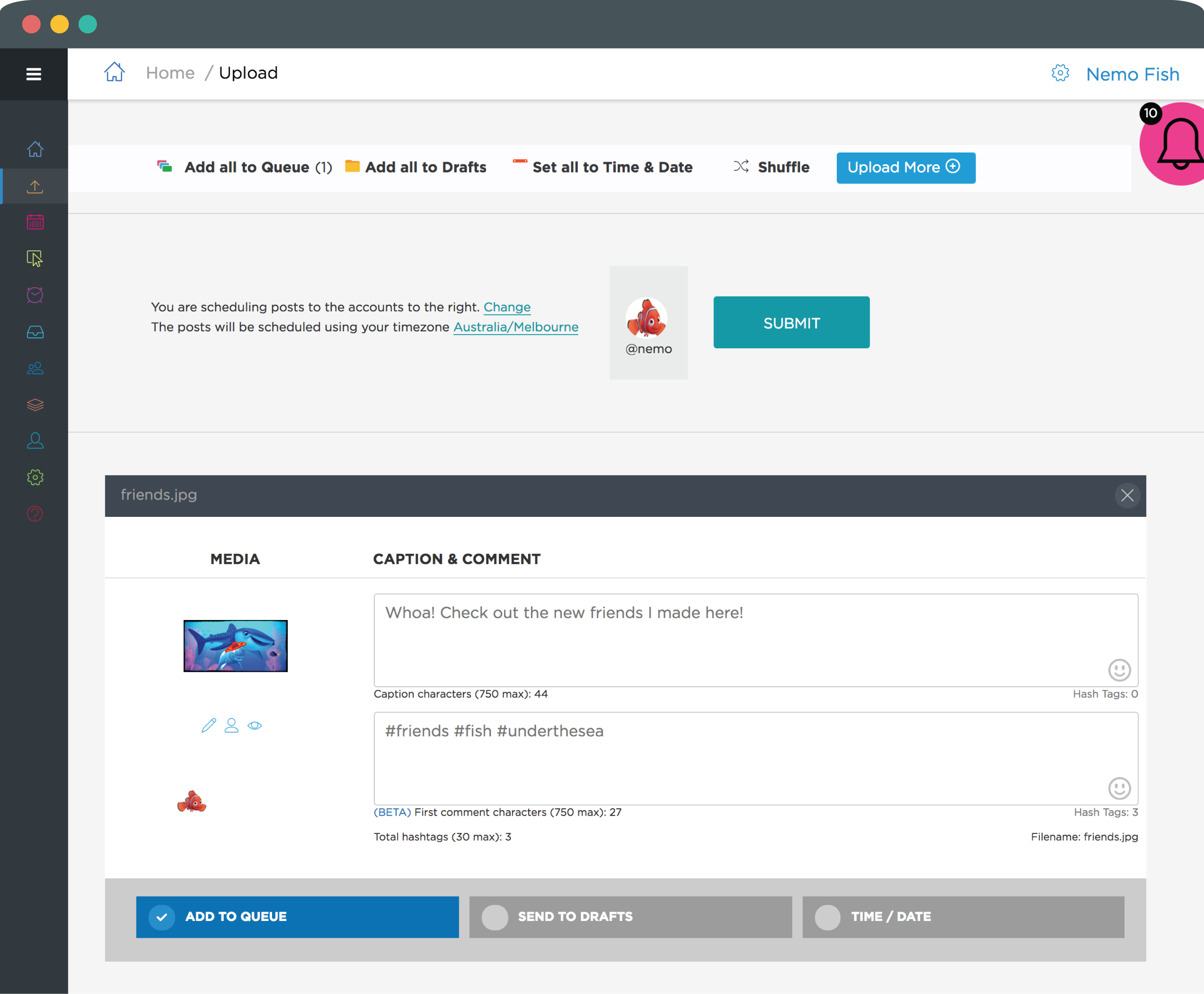The image size is (1204, 994).
Task: Open the yellow cursor-selection icon in sidebar
Action: click(x=35, y=259)
